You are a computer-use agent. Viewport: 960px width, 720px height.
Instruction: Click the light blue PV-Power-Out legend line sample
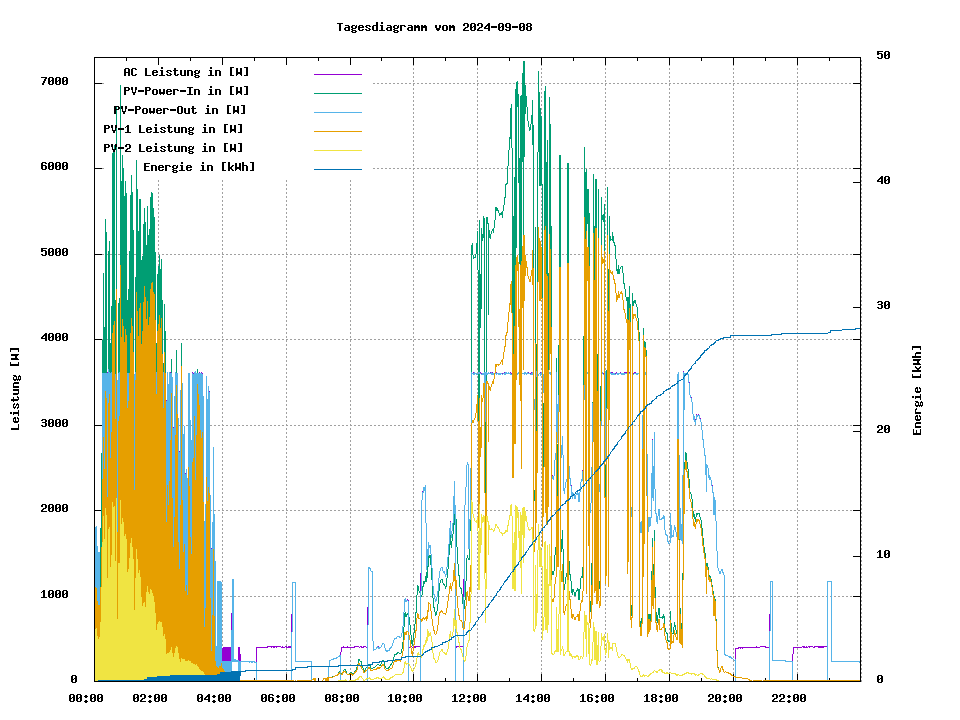pos(337,111)
